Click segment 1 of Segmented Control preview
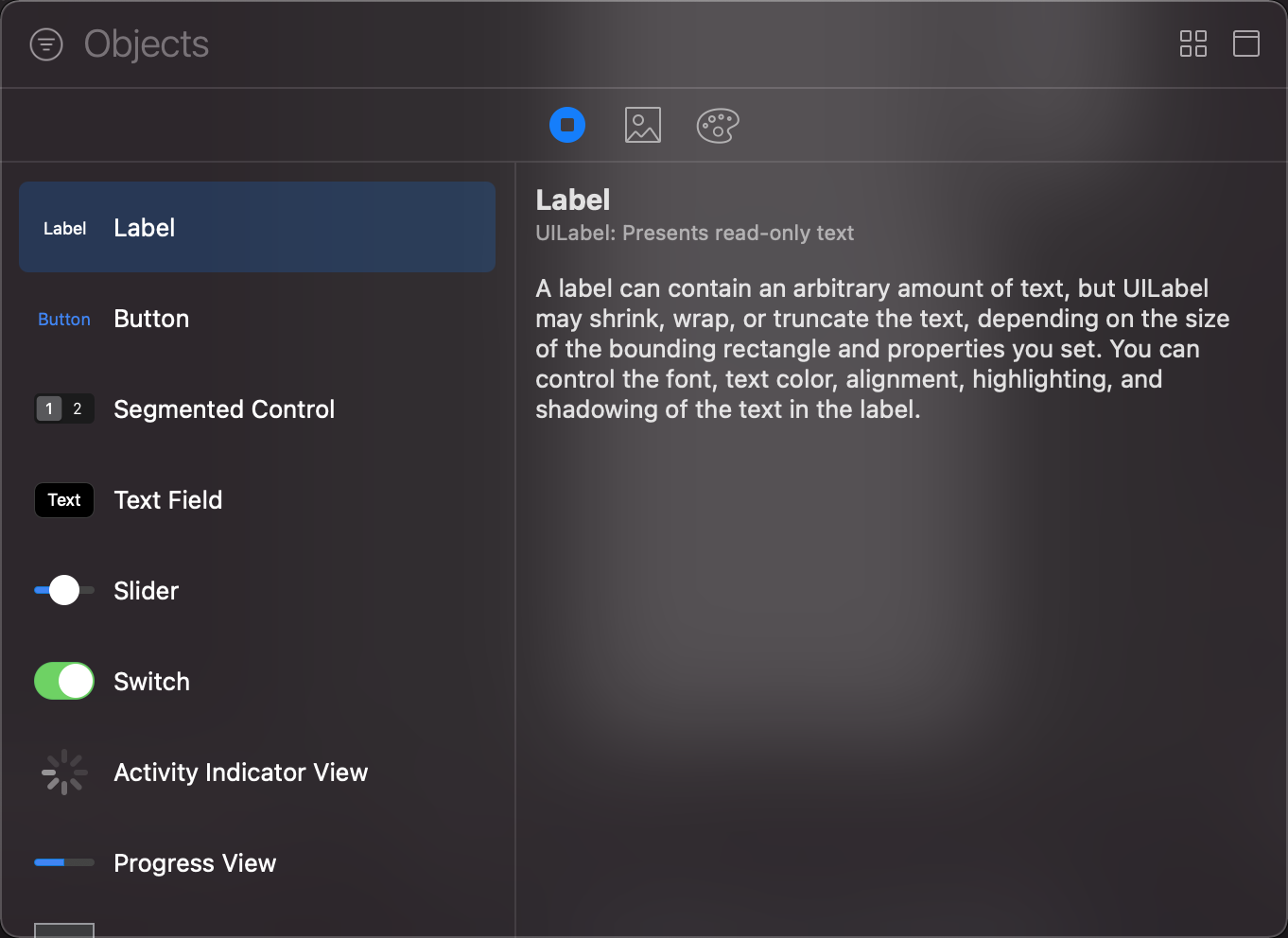This screenshot has height=938, width=1288. [48, 408]
